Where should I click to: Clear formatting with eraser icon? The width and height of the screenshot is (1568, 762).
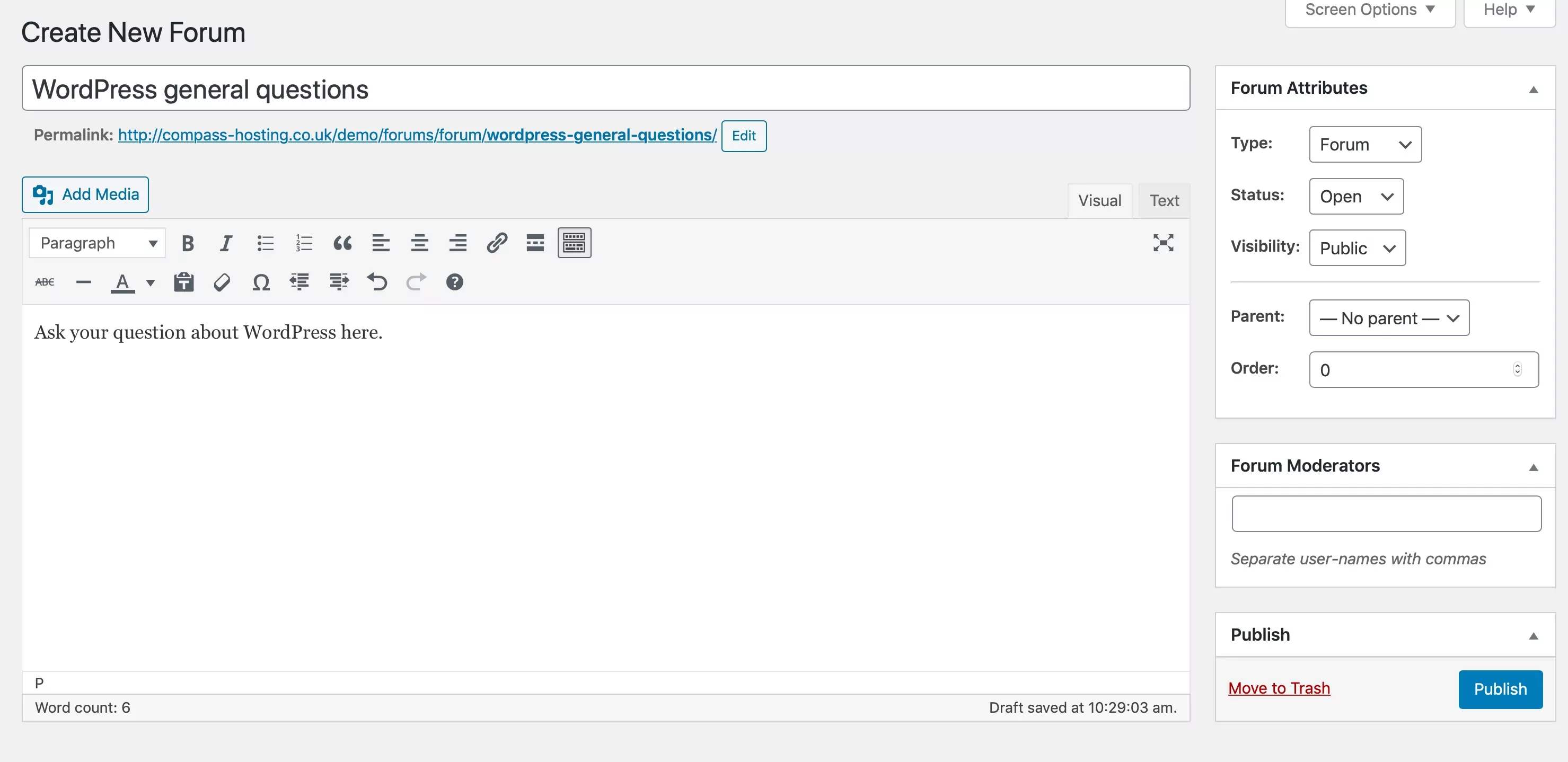(222, 282)
